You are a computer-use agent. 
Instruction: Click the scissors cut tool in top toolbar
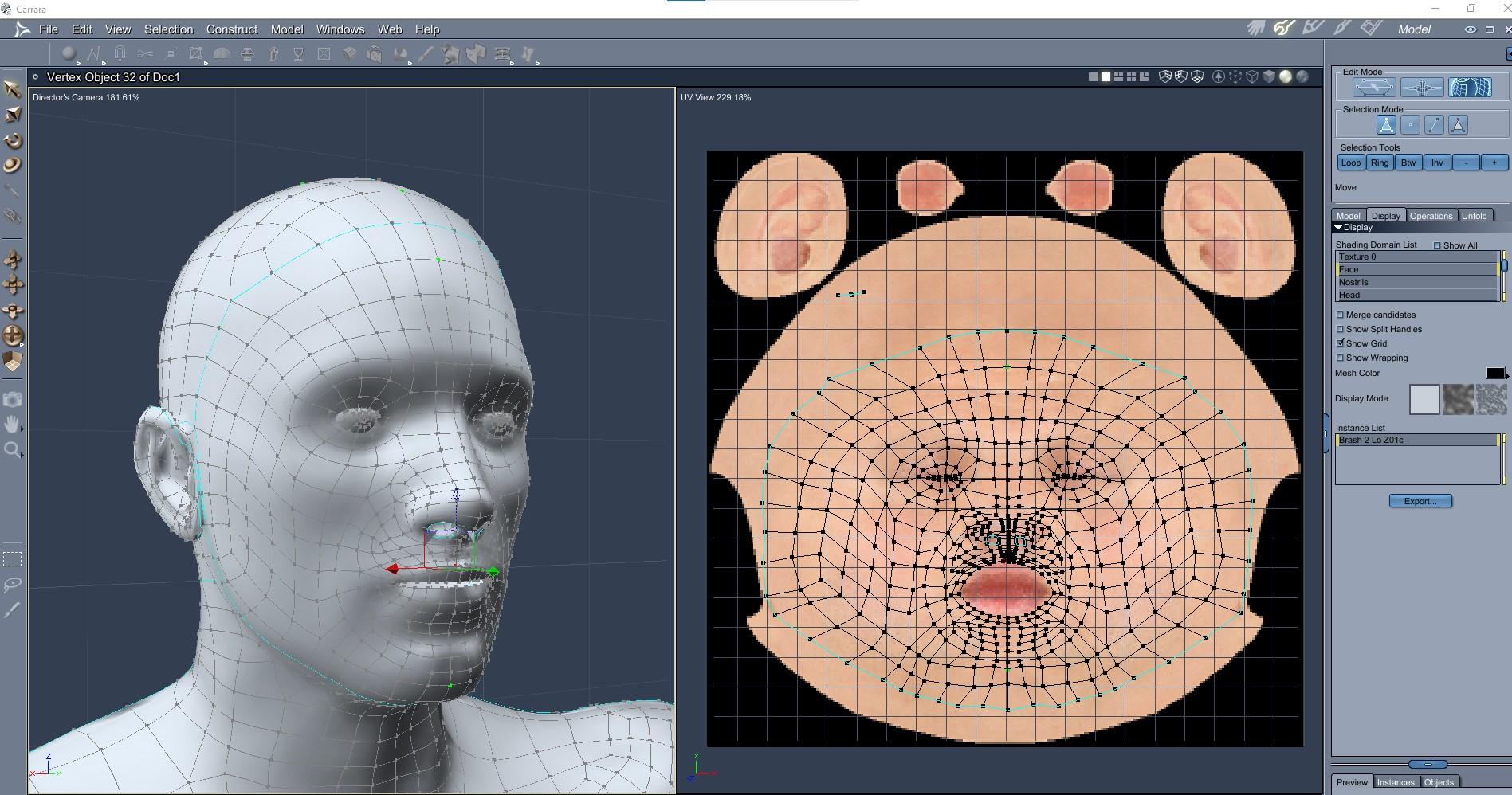click(145, 54)
